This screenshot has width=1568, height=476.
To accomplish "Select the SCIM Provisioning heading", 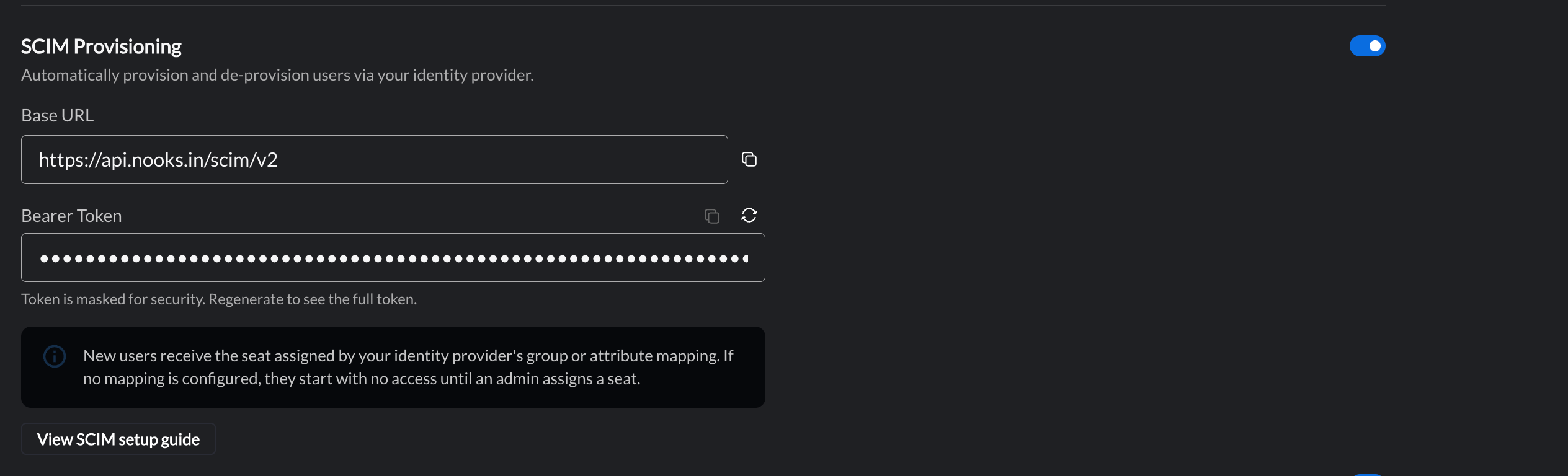I will tap(101, 46).
